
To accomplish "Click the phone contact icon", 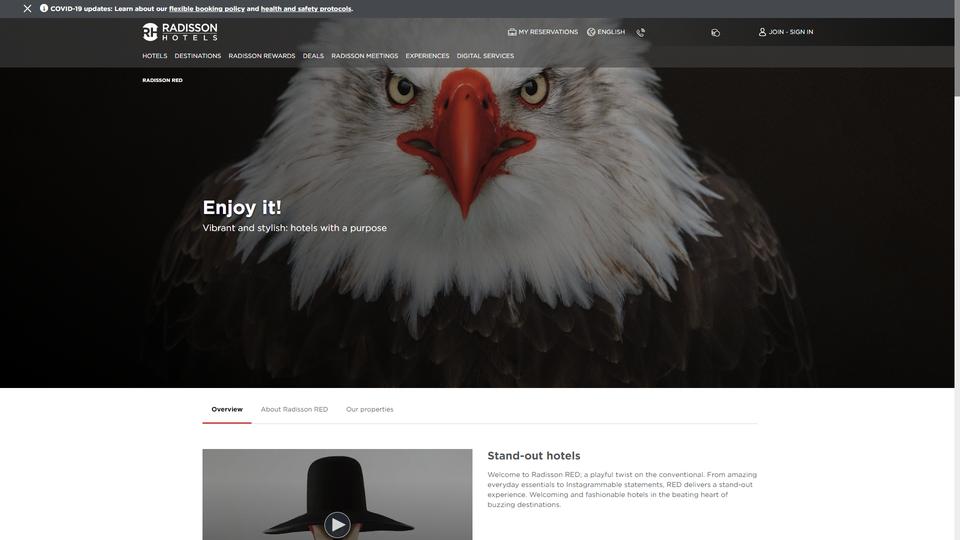I will tap(640, 32).
